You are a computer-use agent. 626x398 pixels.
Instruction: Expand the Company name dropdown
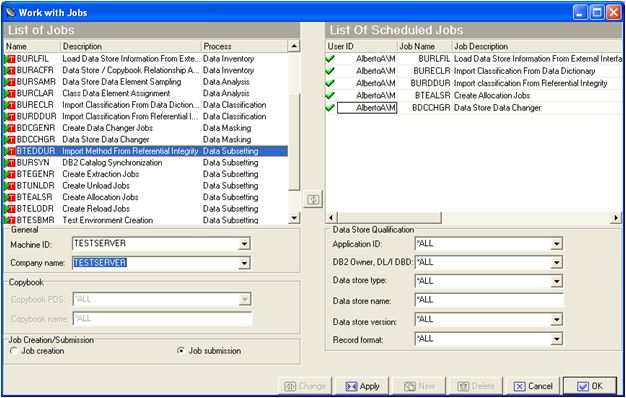click(244, 263)
